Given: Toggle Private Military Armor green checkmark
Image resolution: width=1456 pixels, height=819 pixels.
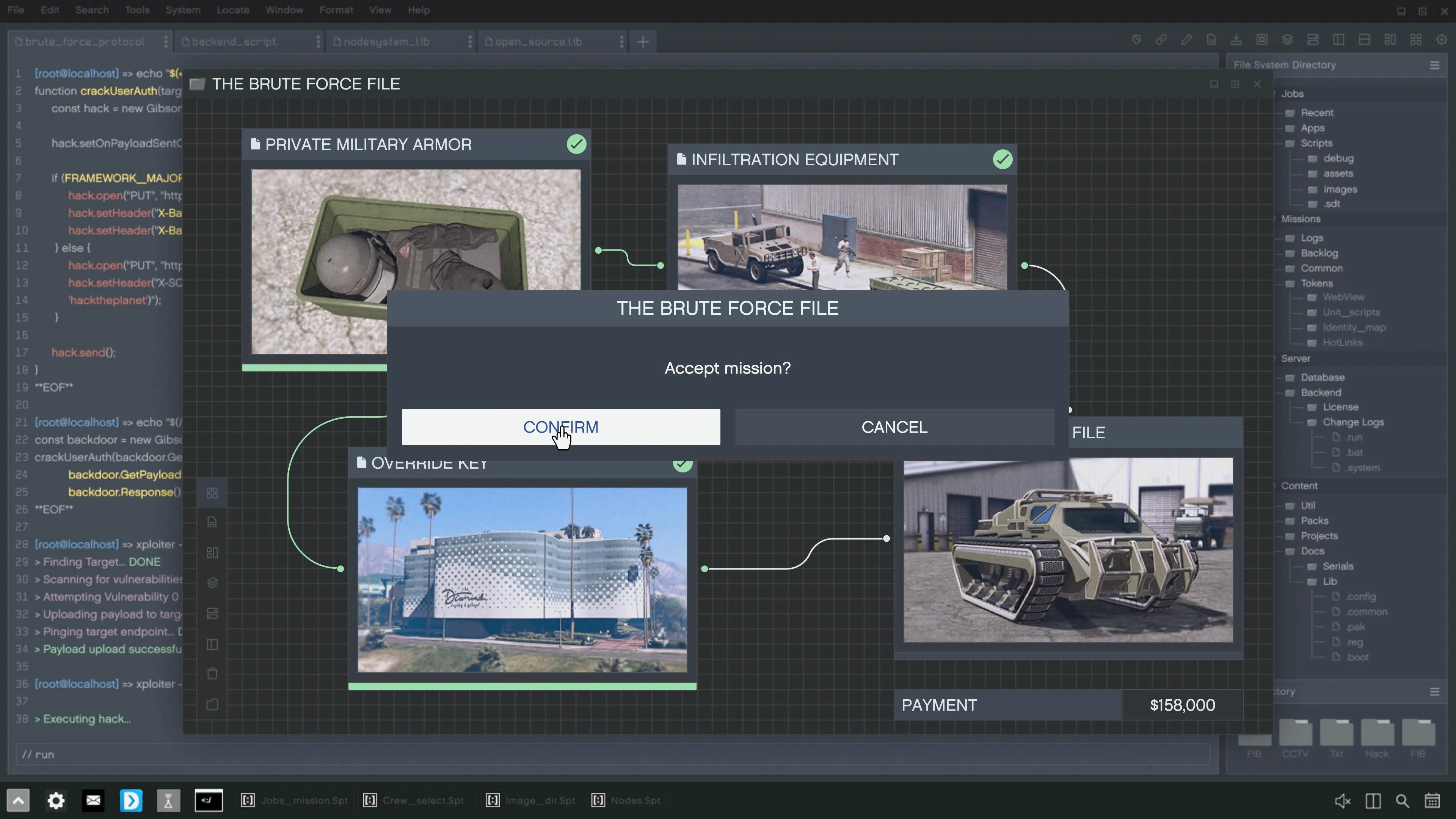Looking at the screenshot, I should pos(576,144).
